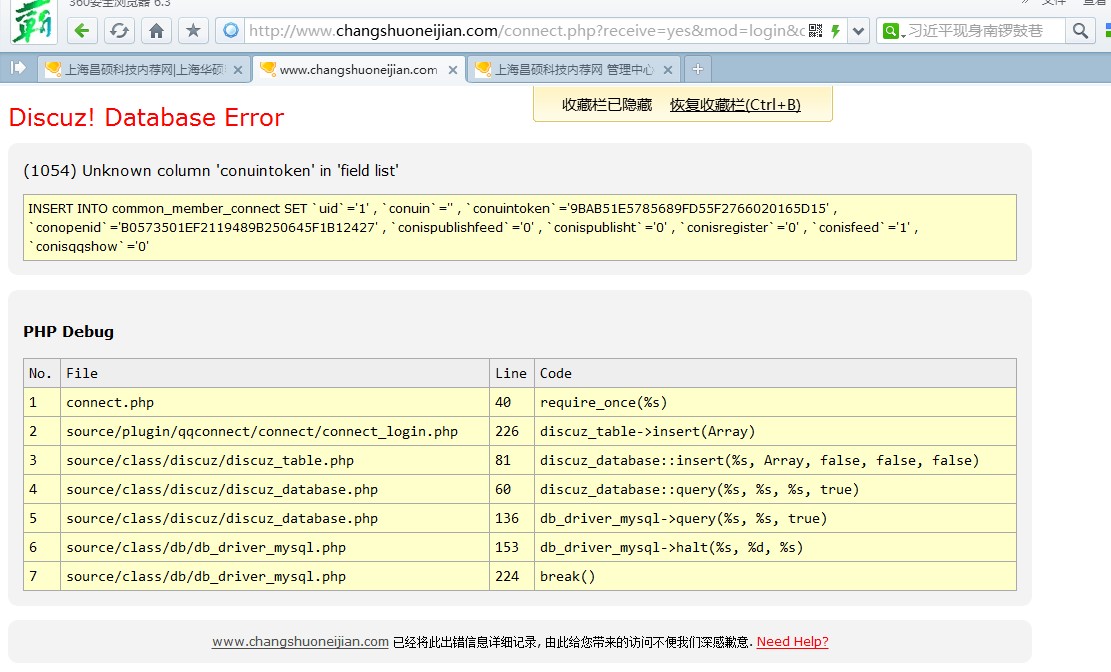Expand the address bar history dropdown
Screen dimensions: 1111x672
coord(858,31)
